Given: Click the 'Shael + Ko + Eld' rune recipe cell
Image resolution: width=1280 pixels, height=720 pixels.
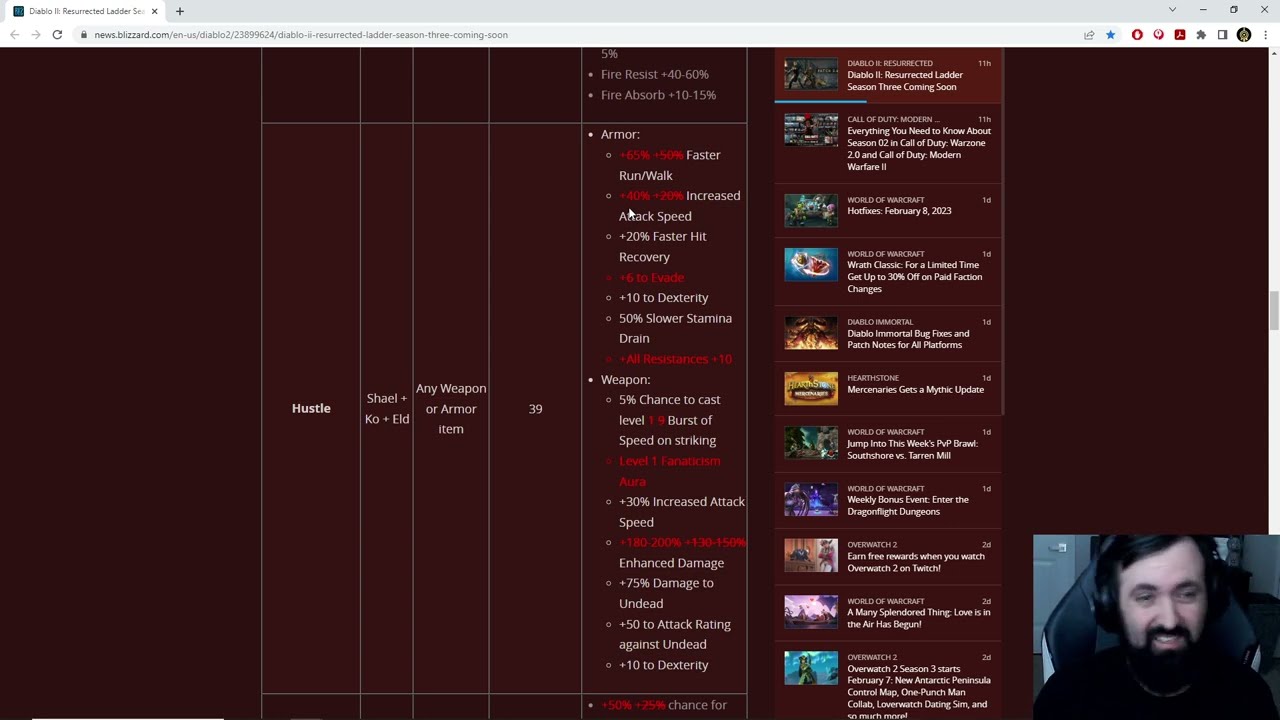Looking at the screenshot, I should (387, 408).
